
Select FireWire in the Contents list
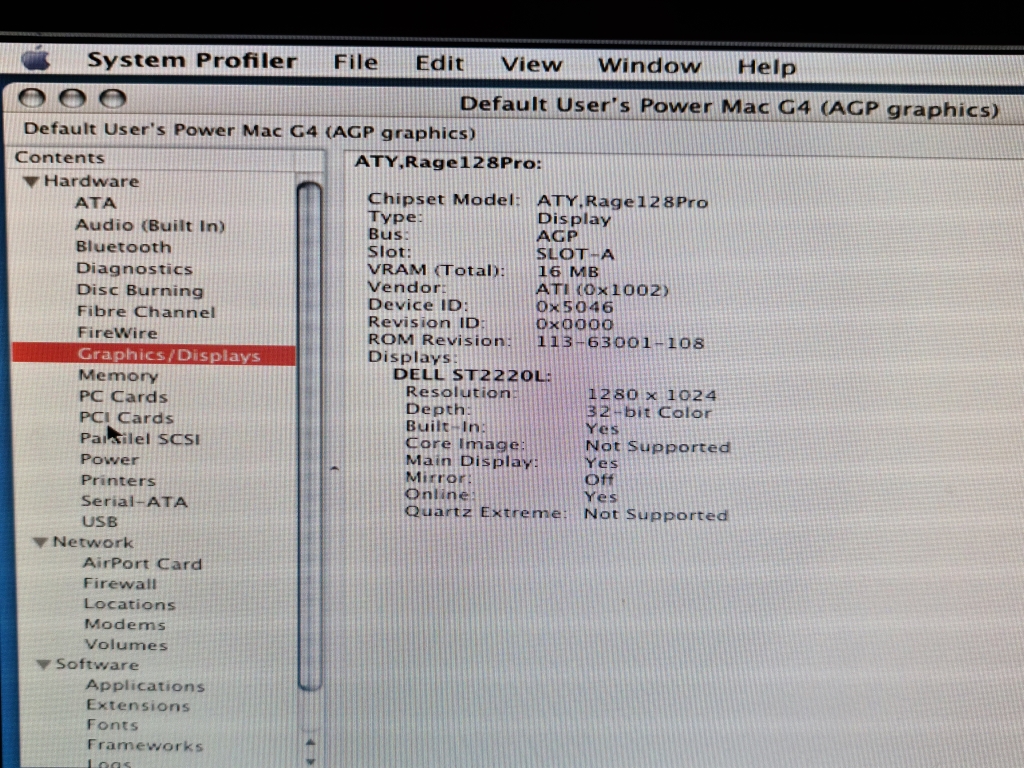point(117,333)
